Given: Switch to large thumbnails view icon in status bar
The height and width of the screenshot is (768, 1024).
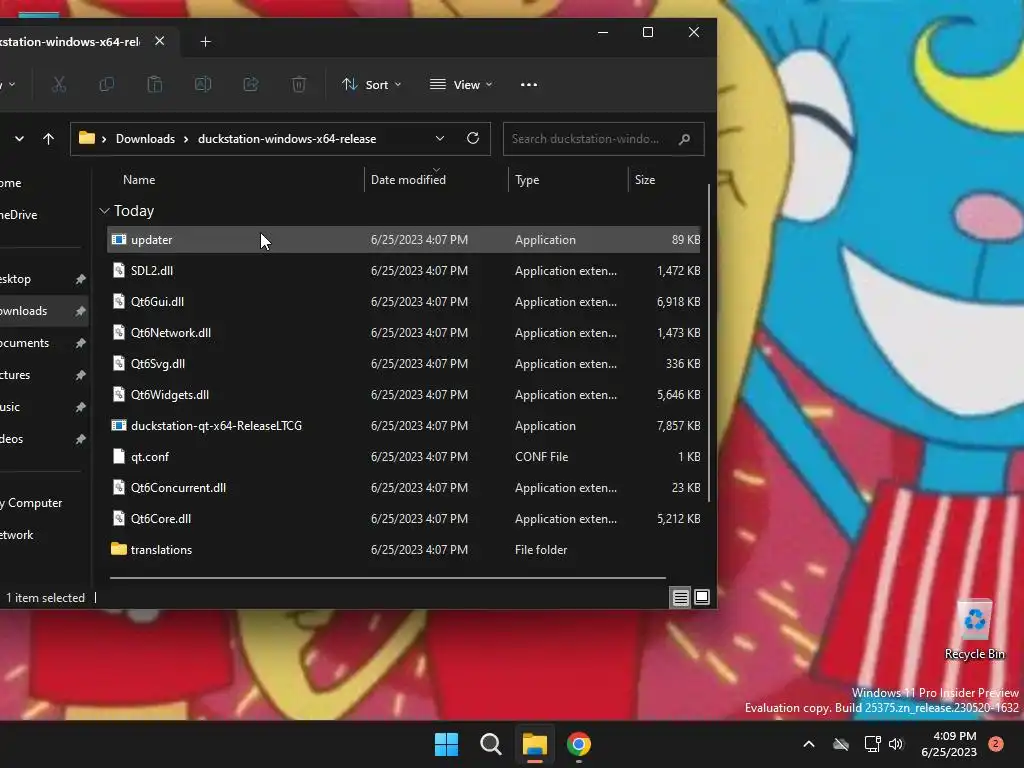Looking at the screenshot, I should pos(702,598).
